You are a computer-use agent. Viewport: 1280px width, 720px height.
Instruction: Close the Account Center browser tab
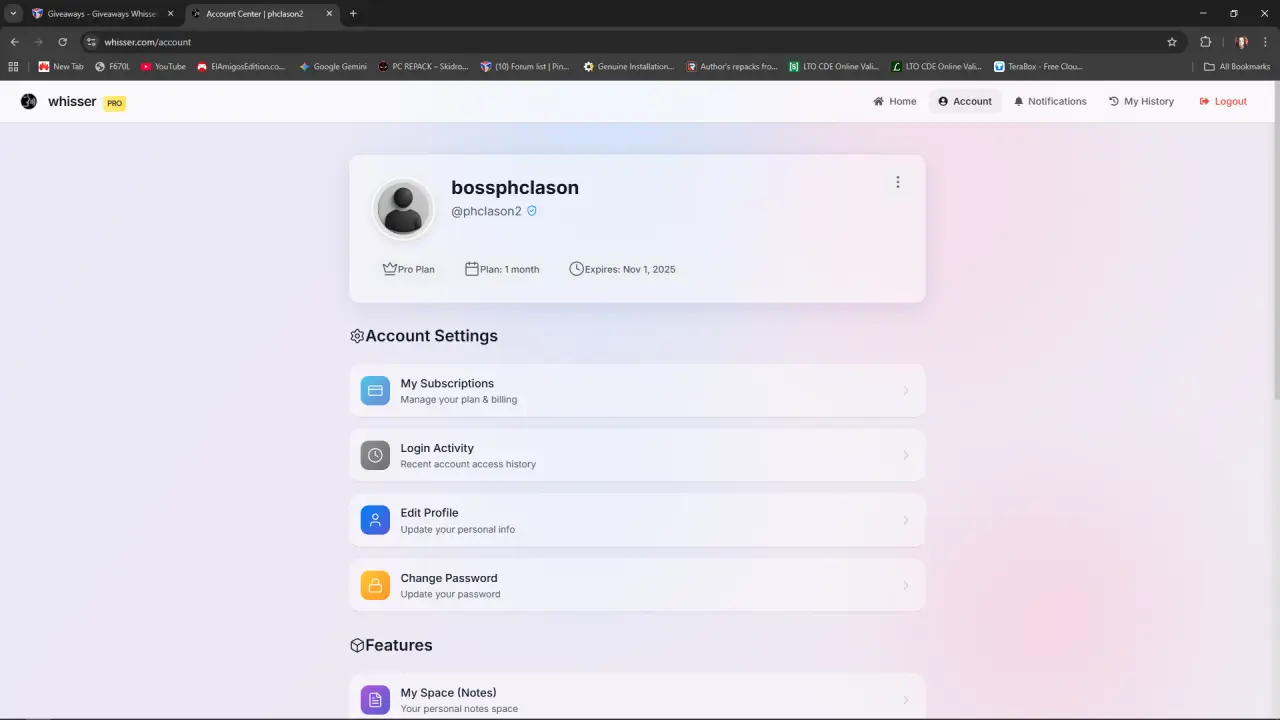(329, 14)
